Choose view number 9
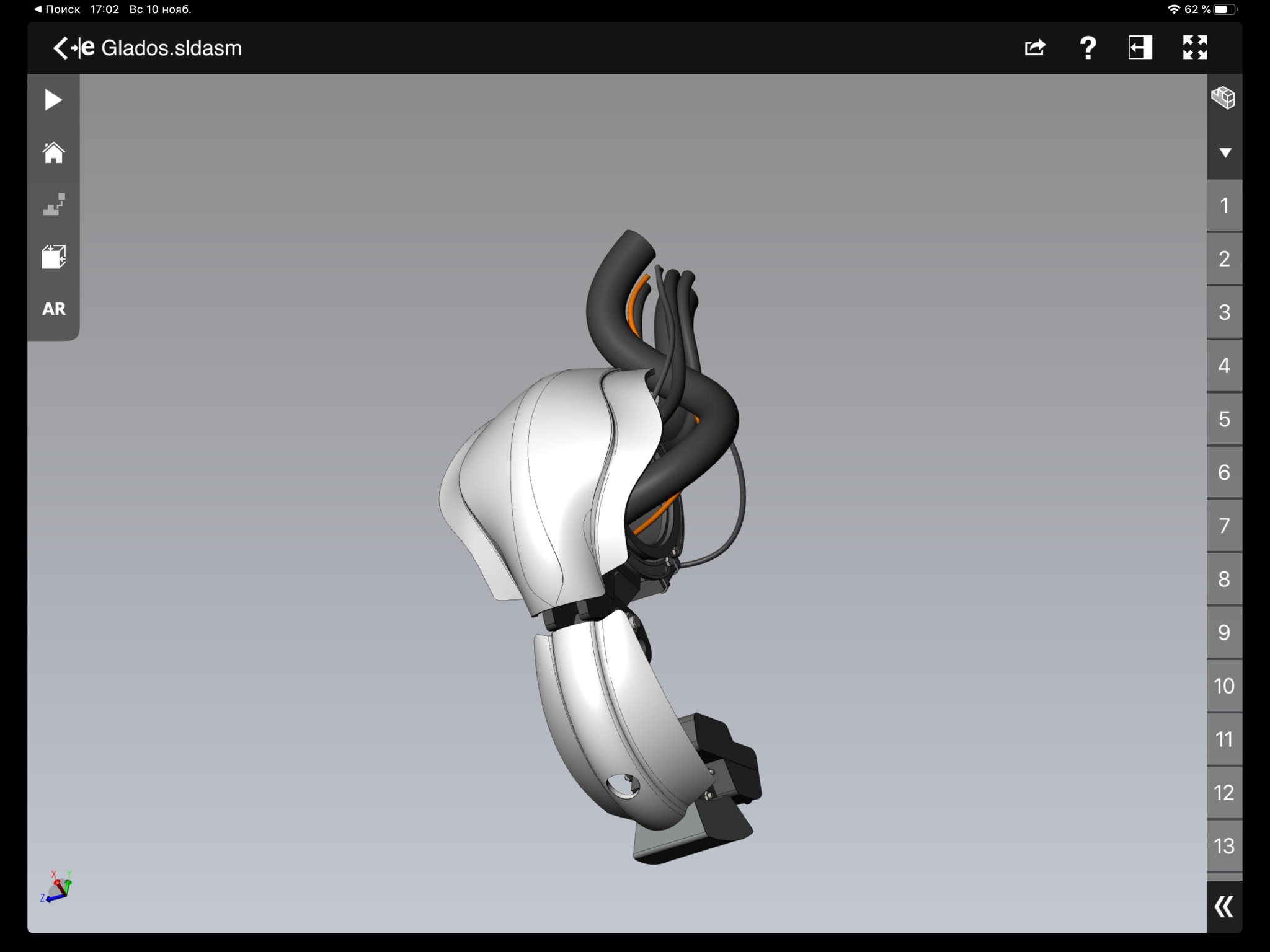 tap(1224, 632)
